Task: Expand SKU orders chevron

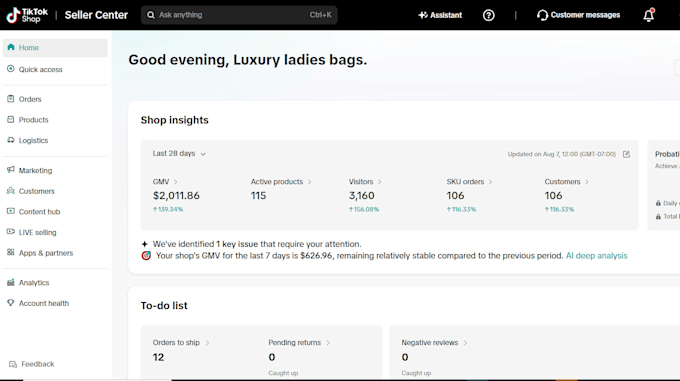Action: (x=490, y=182)
